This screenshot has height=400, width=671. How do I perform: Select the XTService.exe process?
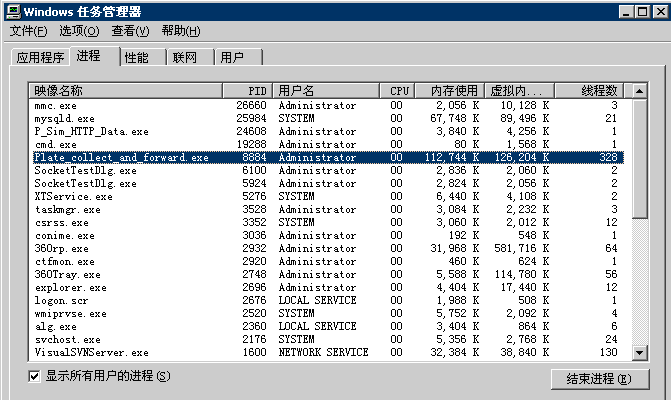328,196
